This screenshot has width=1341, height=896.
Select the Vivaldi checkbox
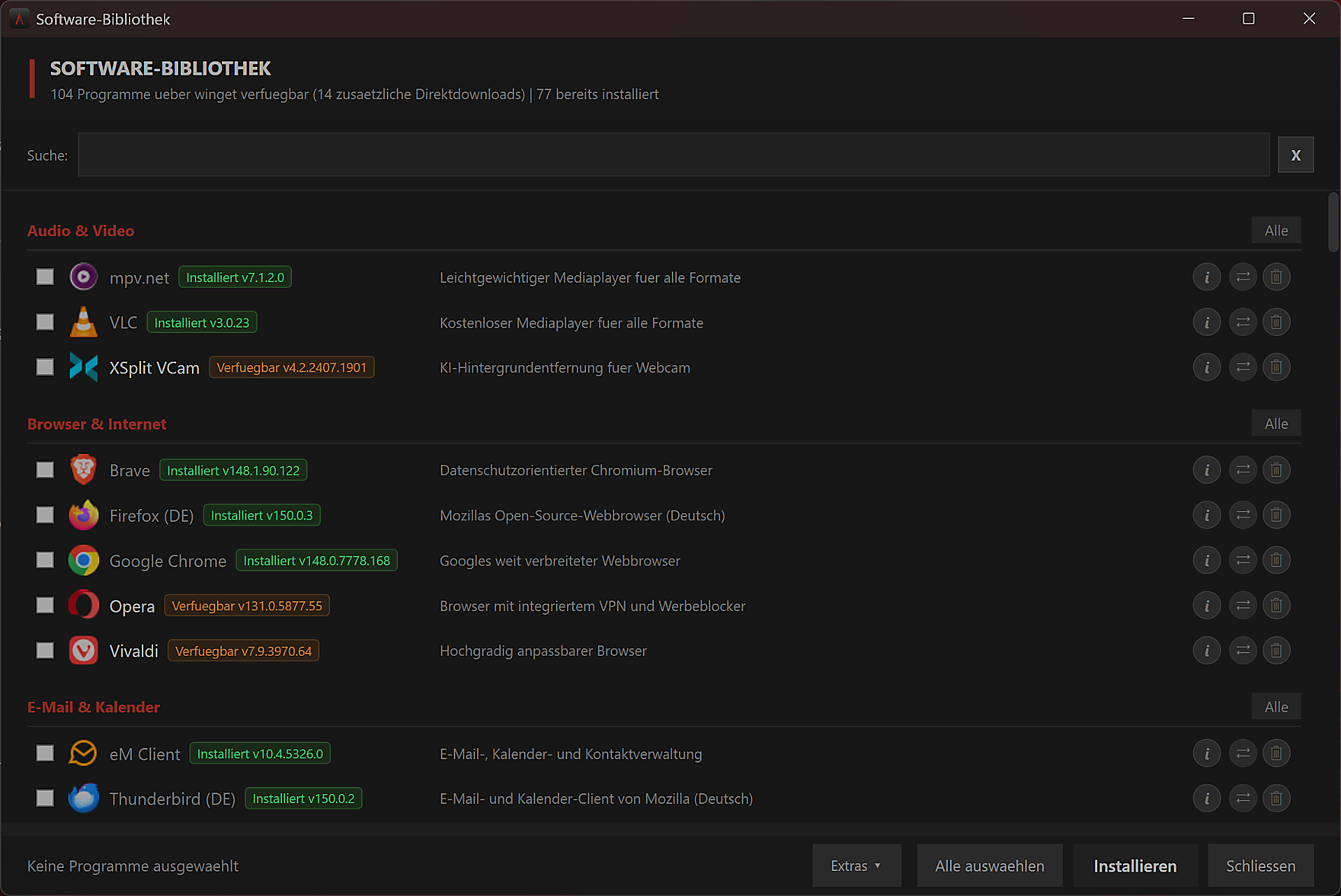pos(45,651)
